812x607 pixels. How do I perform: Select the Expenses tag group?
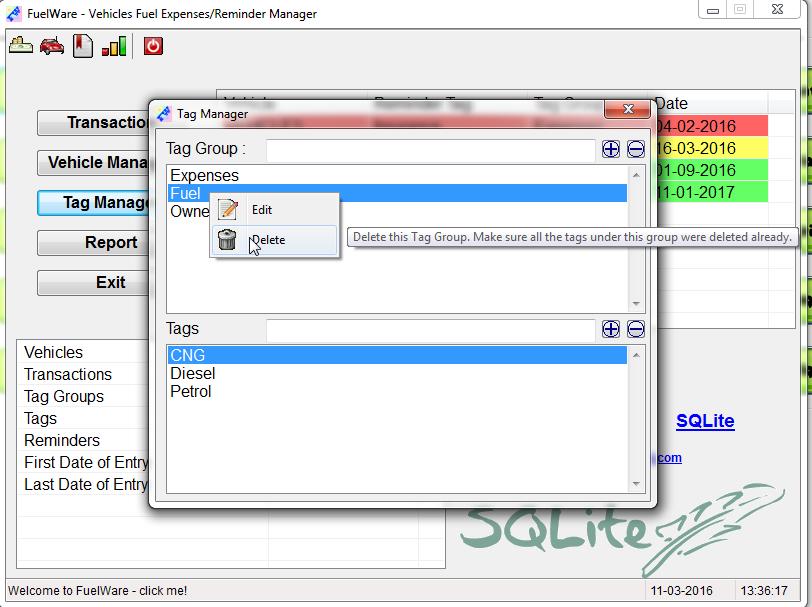(x=205, y=176)
